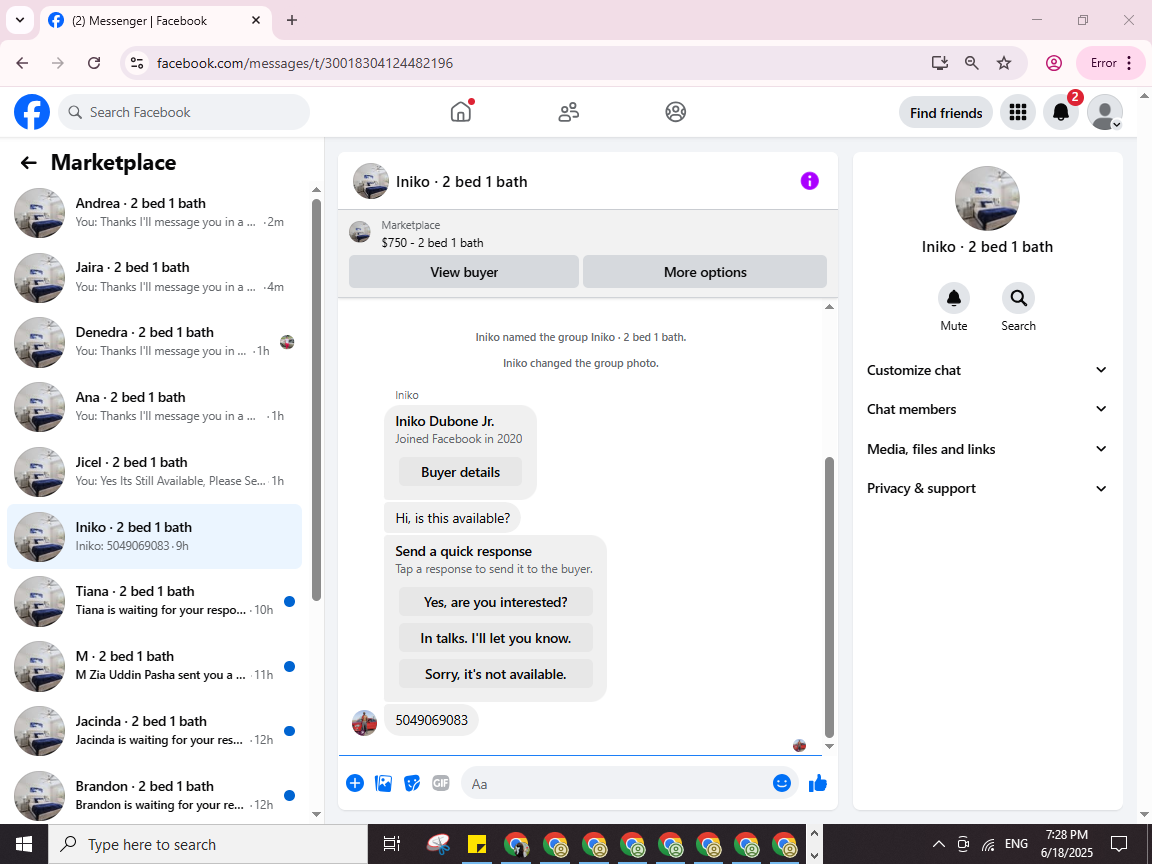Open a new Chrome tab
This screenshot has height=864, width=1152.
click(x=292, y=21)
